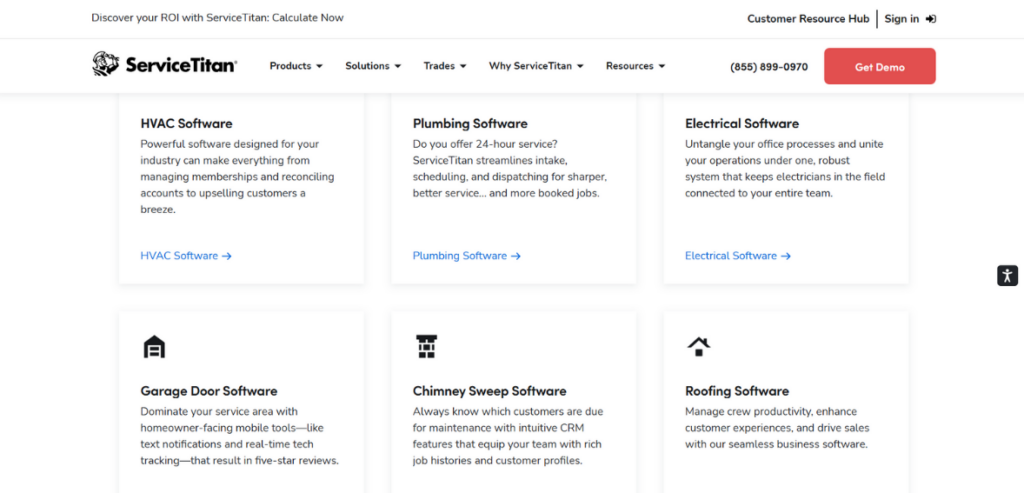
Task: Open the Resources dropdown
Action: 635,66
